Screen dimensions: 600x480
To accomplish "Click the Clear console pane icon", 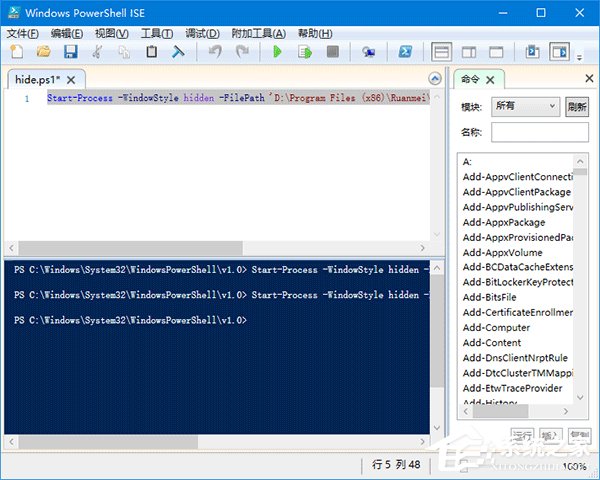I will point(178,51).
